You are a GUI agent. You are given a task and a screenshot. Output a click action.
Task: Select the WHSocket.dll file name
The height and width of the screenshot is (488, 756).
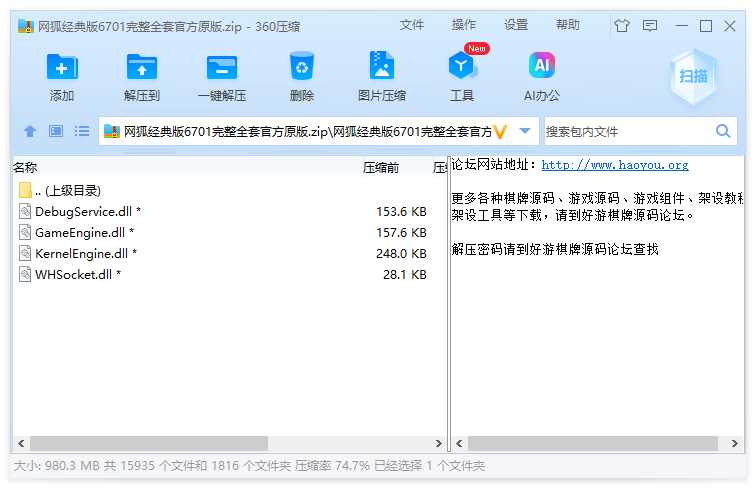[x=73, y=274]
